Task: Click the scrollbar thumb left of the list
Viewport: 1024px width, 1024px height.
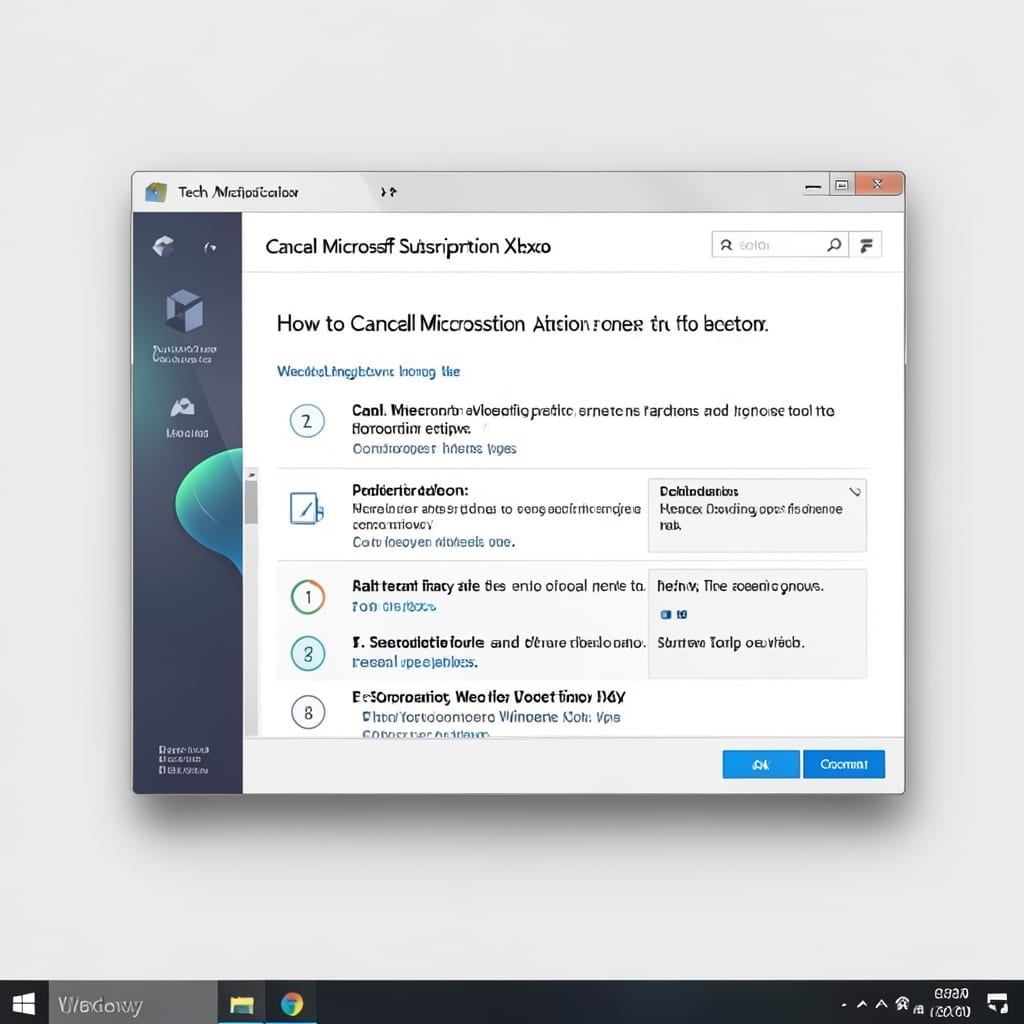Action: pos(251,502)
